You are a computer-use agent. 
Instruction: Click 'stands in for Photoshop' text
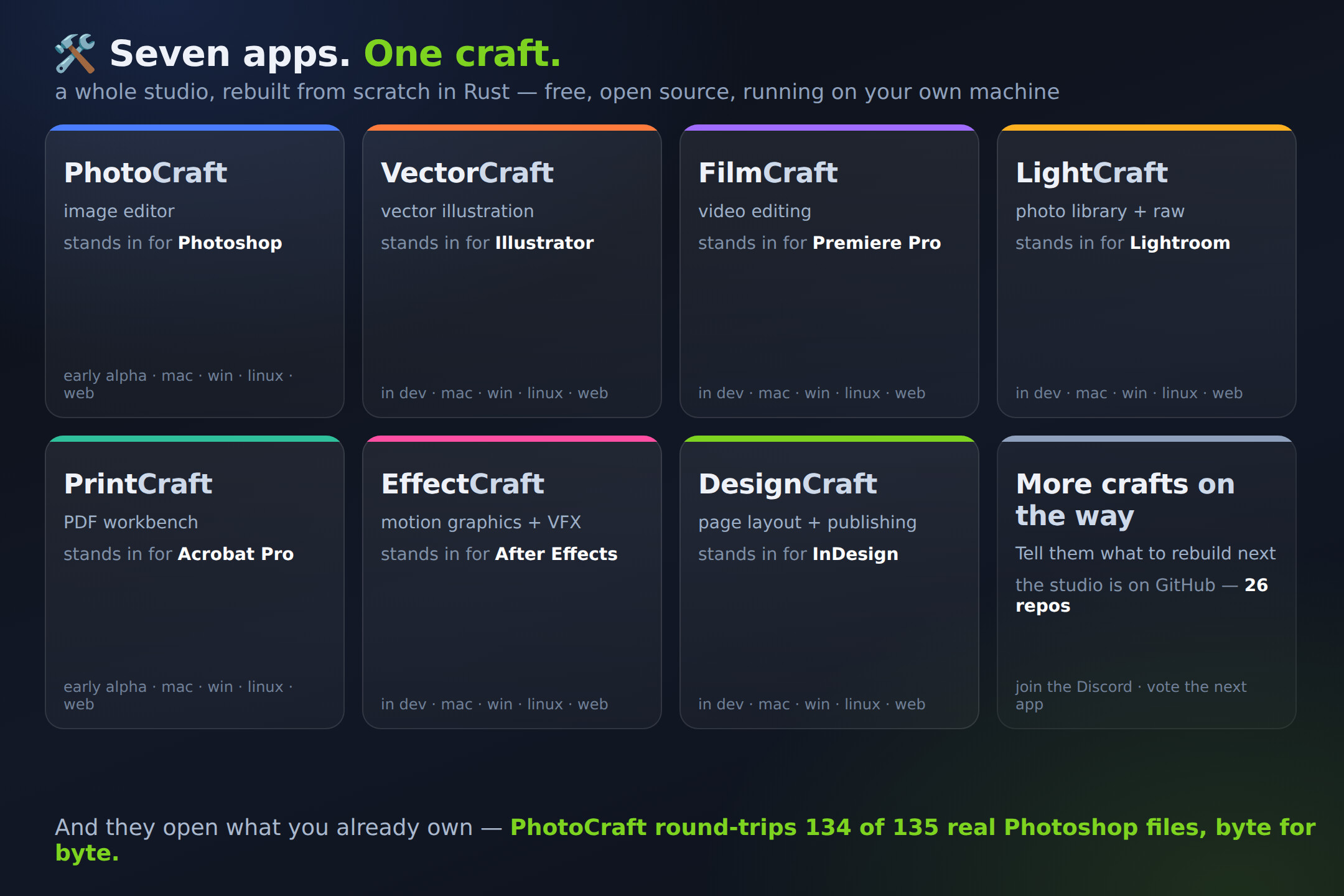173,243
